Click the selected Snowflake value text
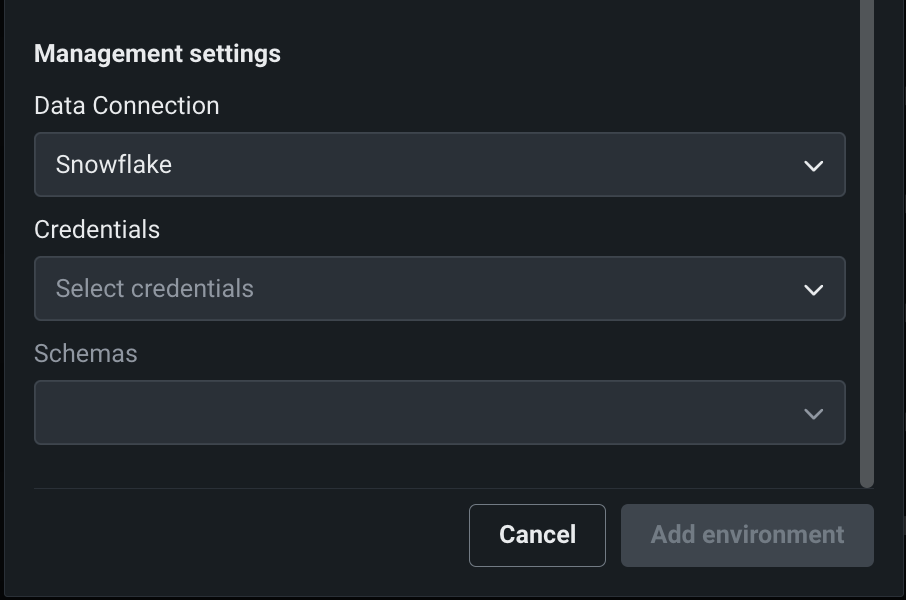Viewport: 906px width, 600px height. pos(114,165)
